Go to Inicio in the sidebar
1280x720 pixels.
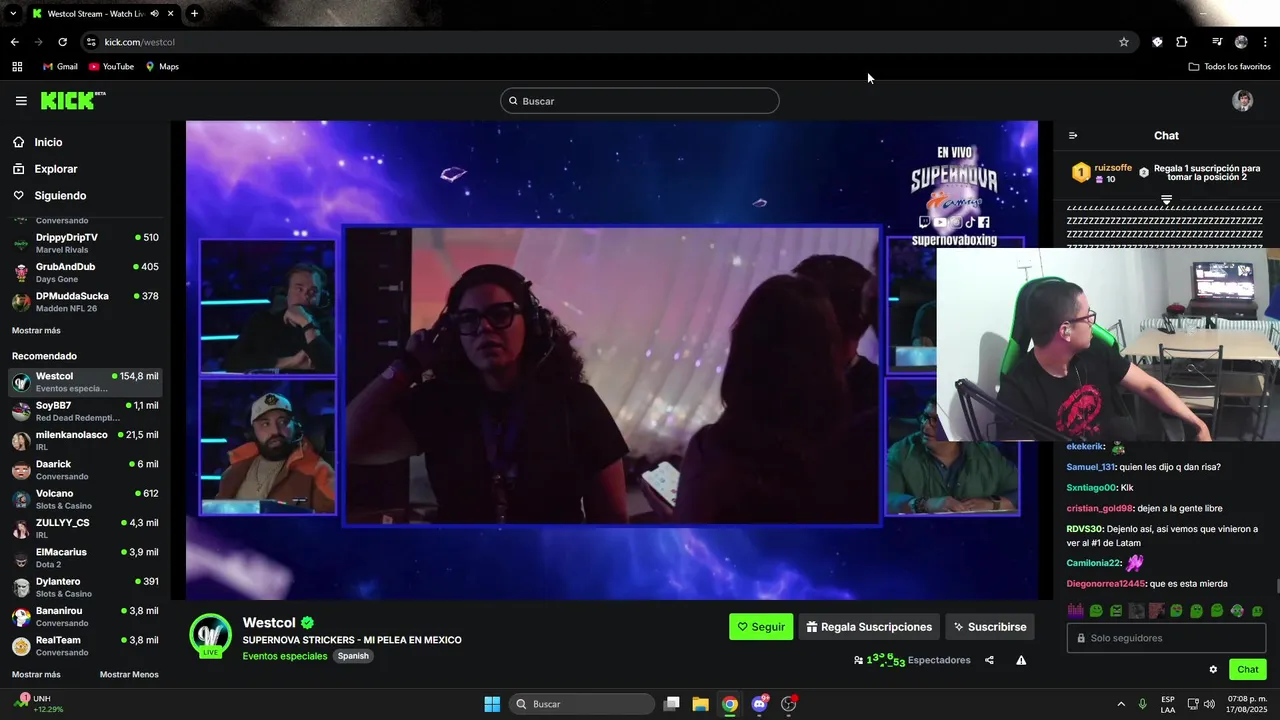point(37,142)
